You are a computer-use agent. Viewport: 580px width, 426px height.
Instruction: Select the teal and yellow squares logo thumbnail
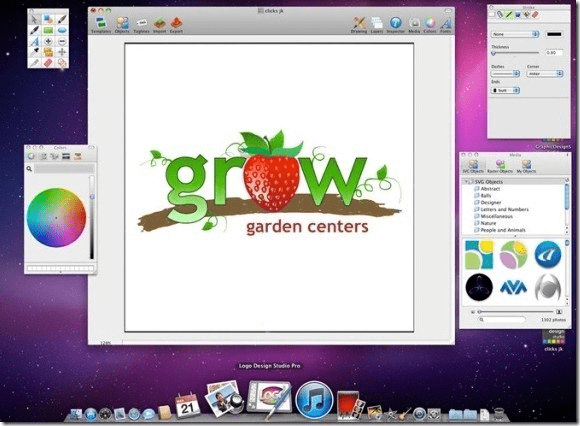tap(479, 255)
